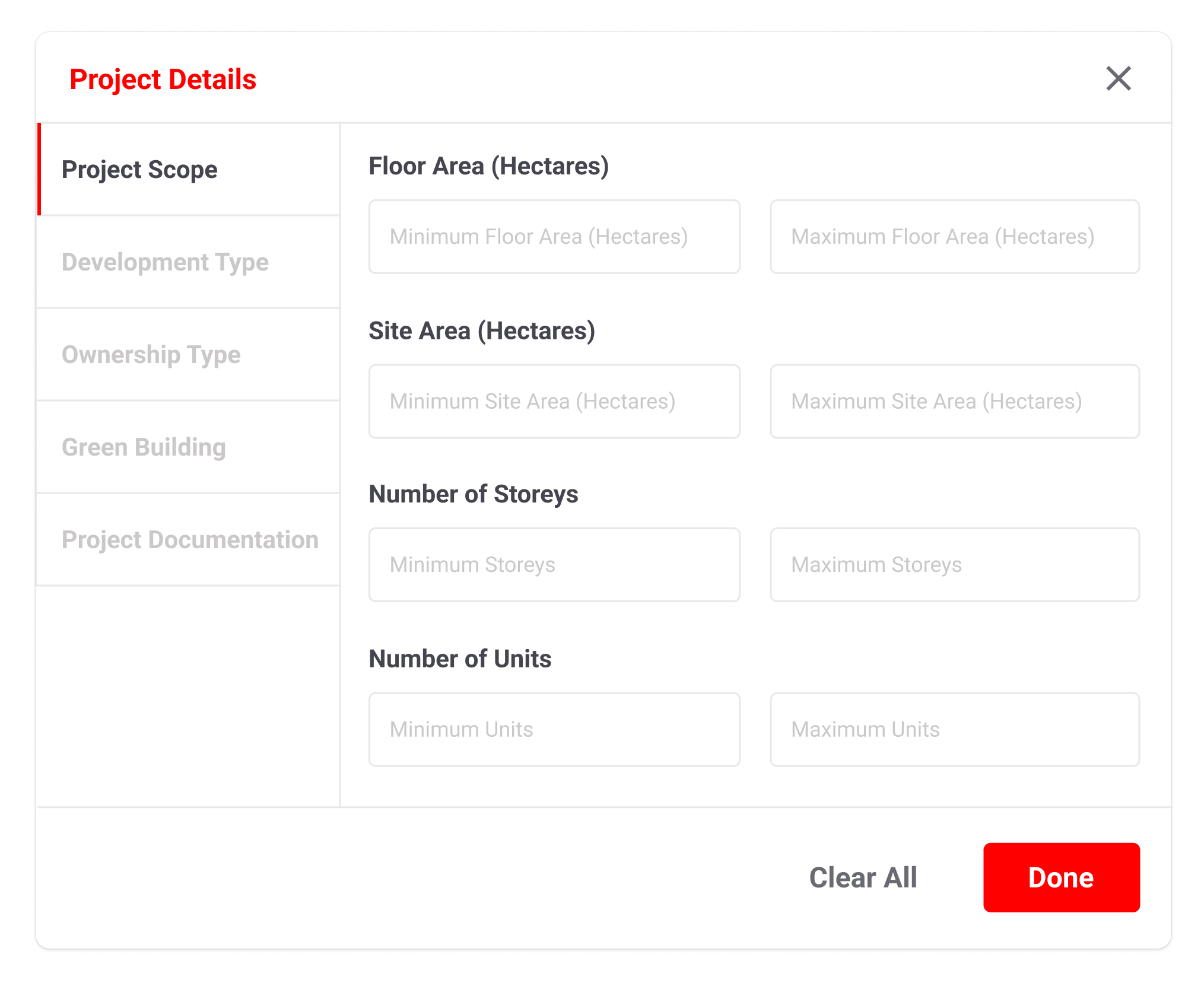
Task: Focus the Maximum Storeys input
Action: 954,565
